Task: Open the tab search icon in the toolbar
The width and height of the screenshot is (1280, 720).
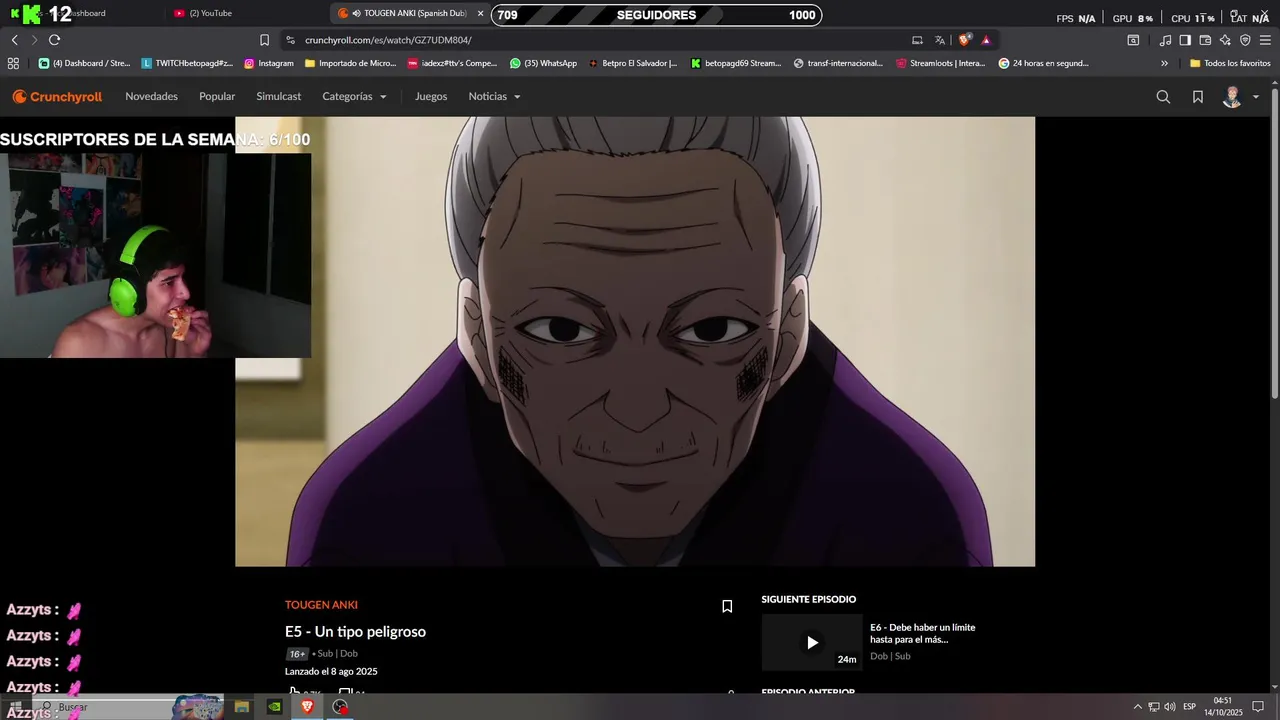Action: point(1133,40)
